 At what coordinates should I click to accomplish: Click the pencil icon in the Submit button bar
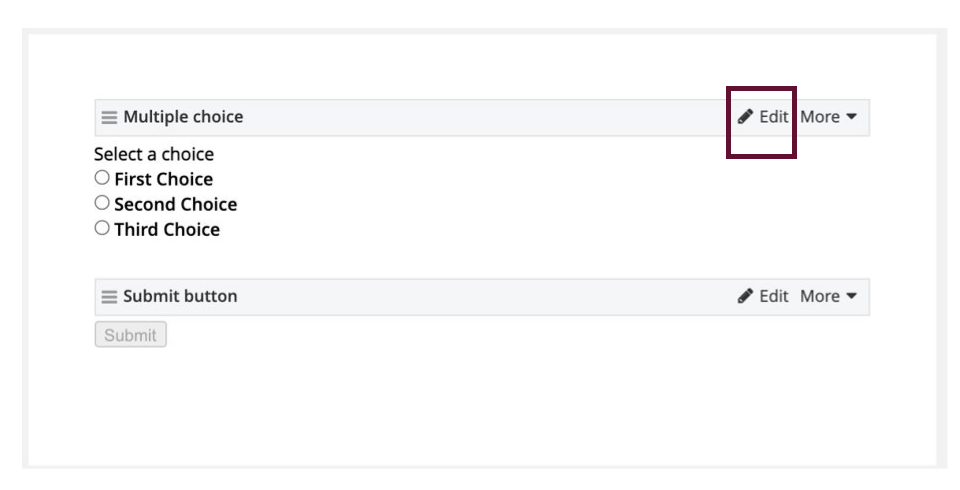tap(745, 296)
